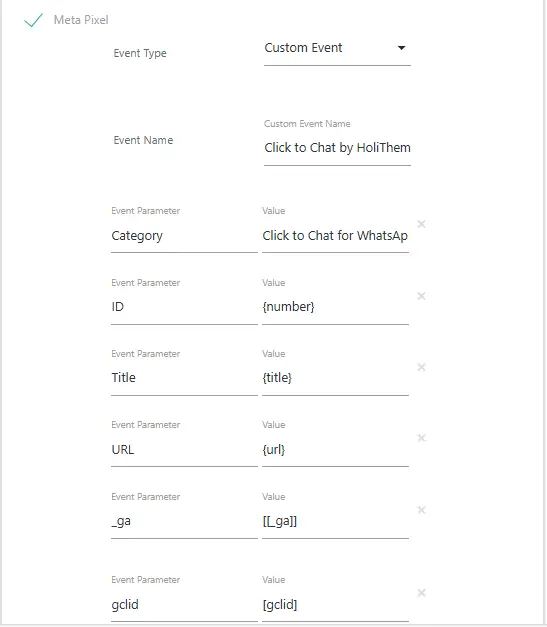
Task: Remove the _ga parameter row
Action: pyautogui.click(x=421, y=510)
